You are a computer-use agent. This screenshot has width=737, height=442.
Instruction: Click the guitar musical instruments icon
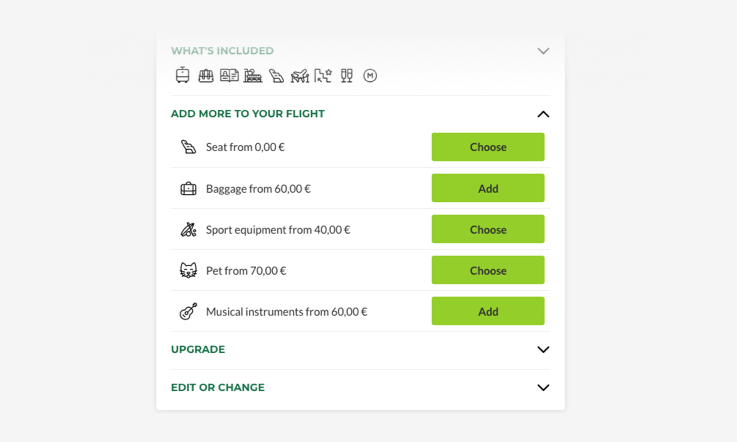188,312
